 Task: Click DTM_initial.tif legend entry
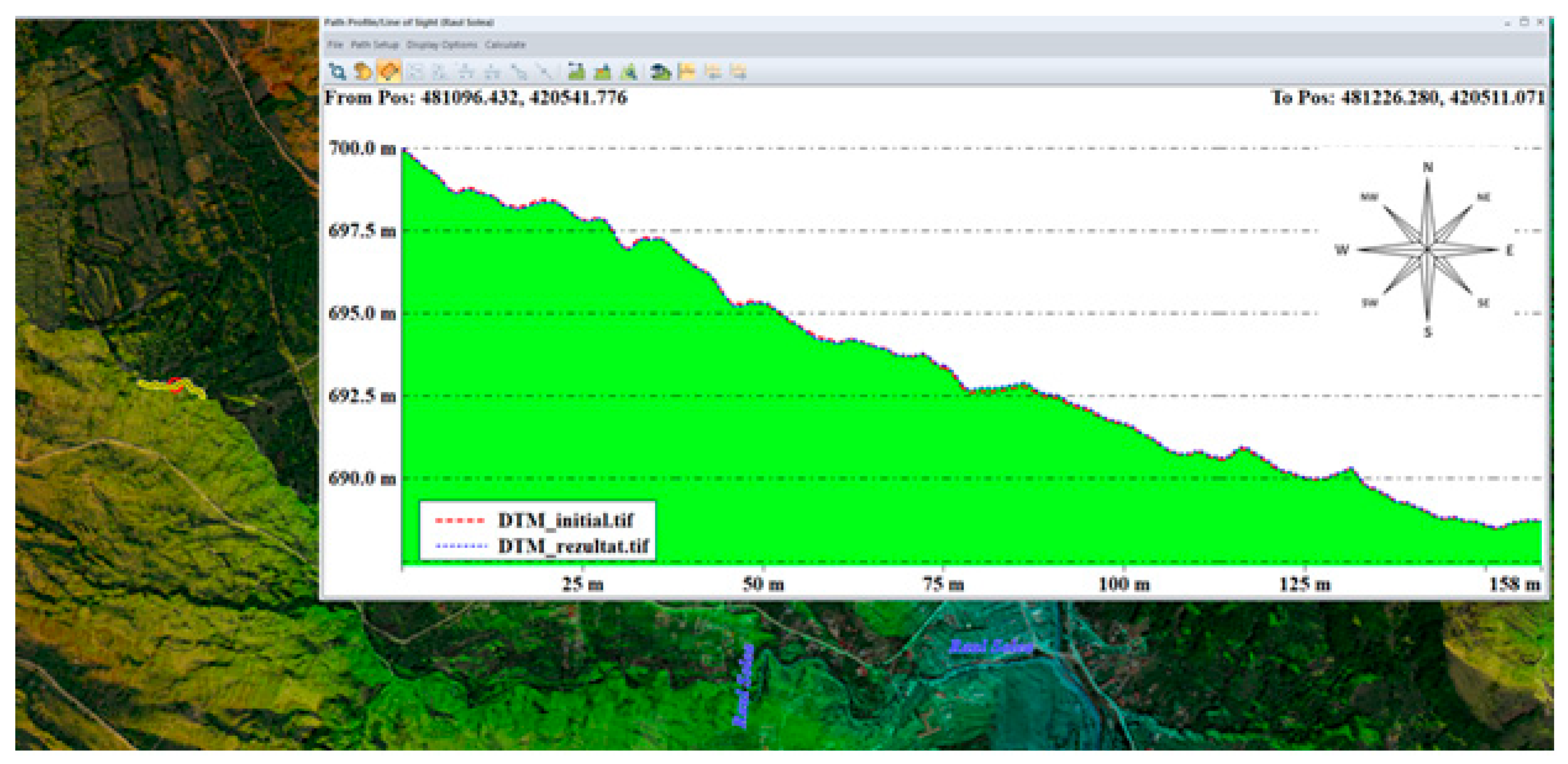(x=565, y=520)
